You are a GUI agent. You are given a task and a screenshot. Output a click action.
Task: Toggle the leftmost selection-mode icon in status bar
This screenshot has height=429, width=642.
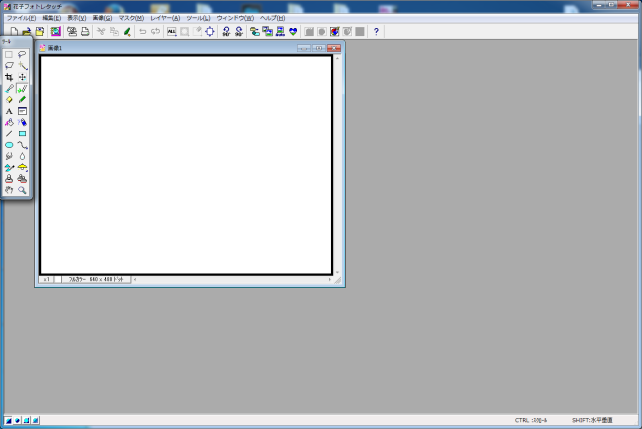(8, 420)
